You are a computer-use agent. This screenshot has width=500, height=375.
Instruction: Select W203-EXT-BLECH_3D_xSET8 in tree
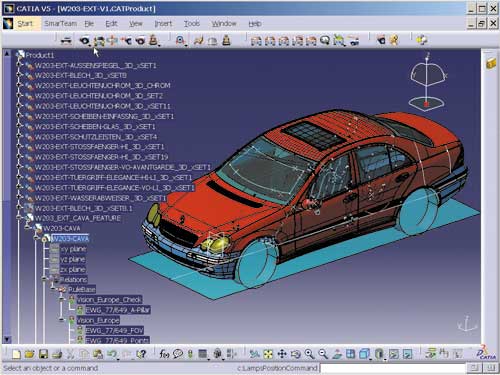click(x=81, y=75)
